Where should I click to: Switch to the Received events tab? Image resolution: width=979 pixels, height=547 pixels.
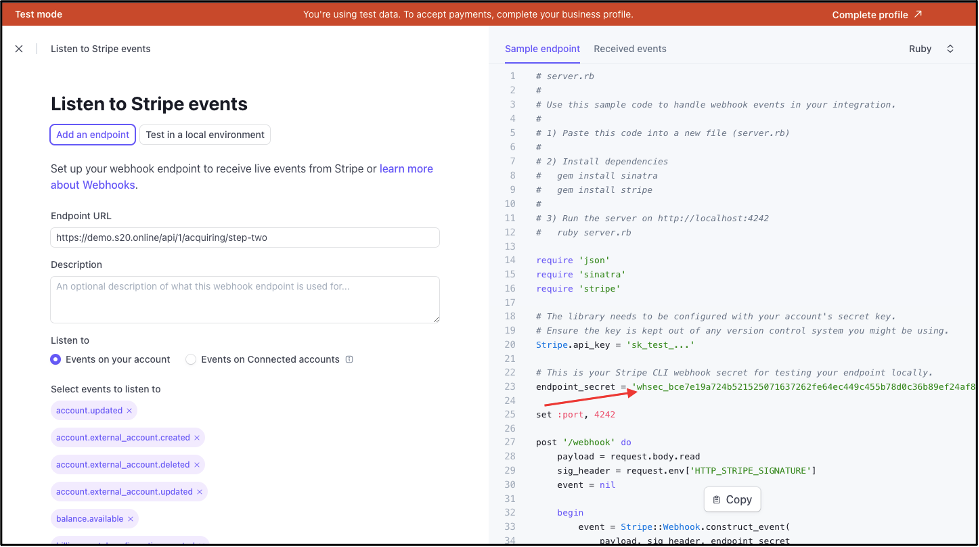[629, 49]
